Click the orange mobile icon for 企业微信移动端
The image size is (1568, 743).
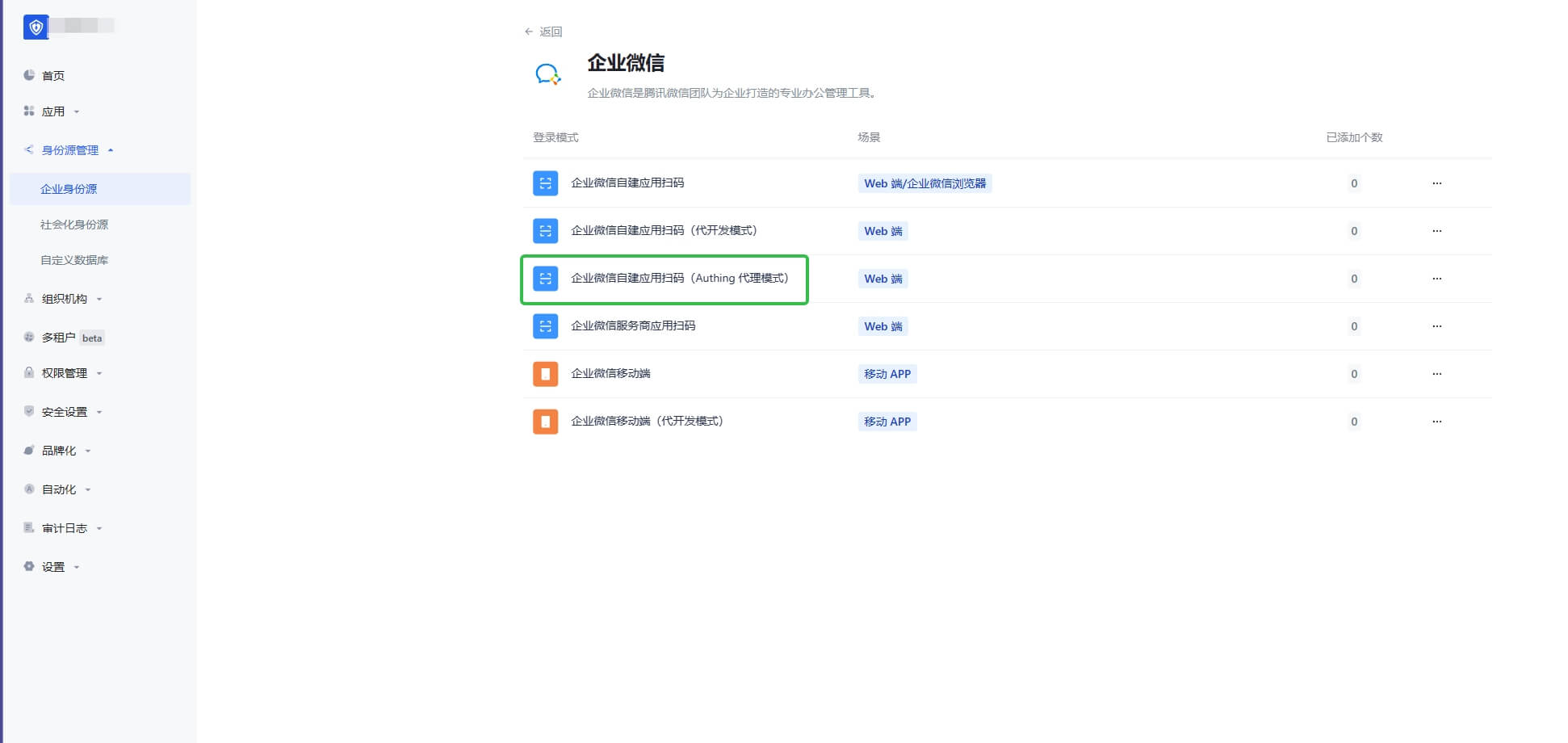click(x=545, y=374)
